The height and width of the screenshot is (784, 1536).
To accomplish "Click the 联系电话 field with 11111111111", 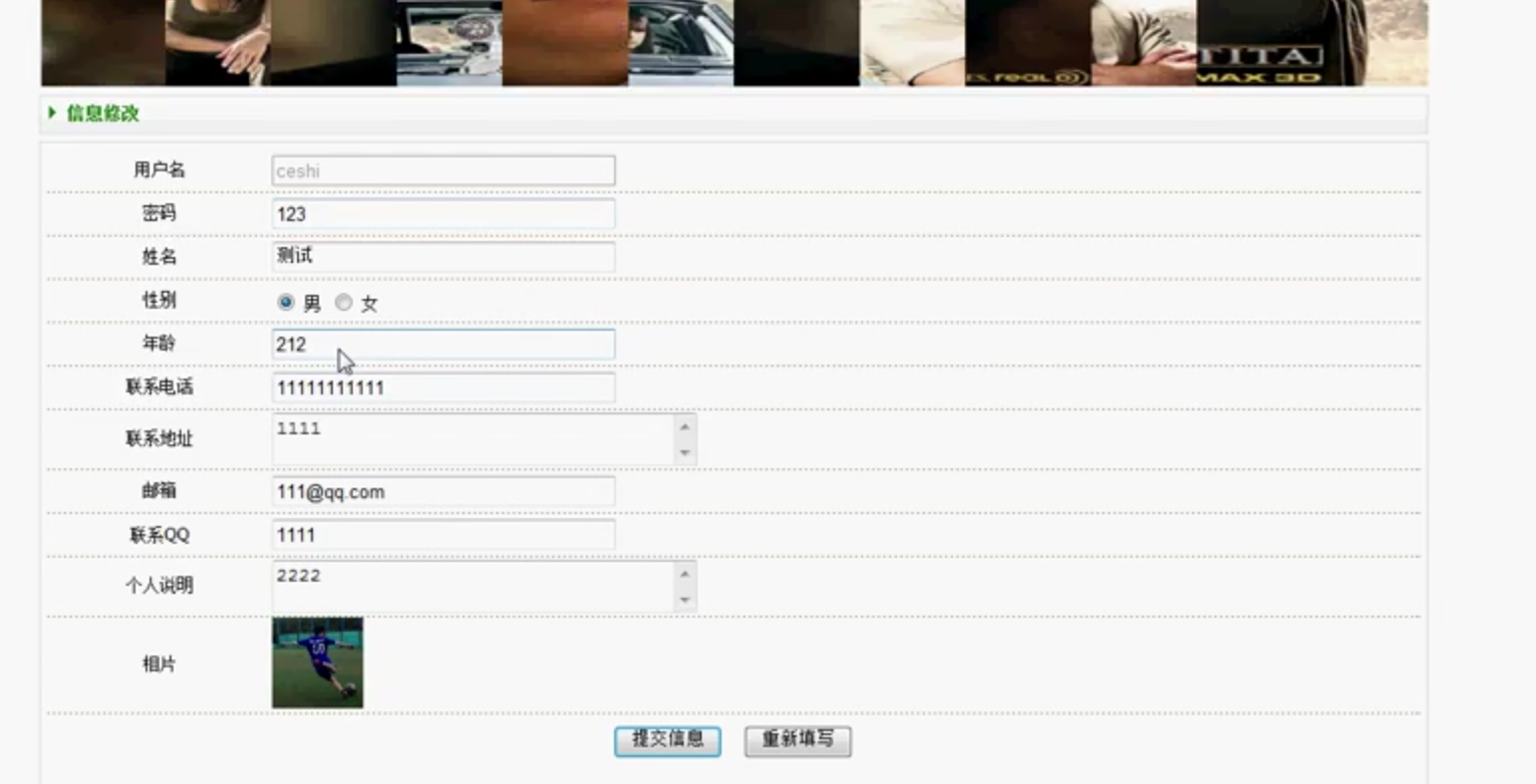I will [444, 388].
